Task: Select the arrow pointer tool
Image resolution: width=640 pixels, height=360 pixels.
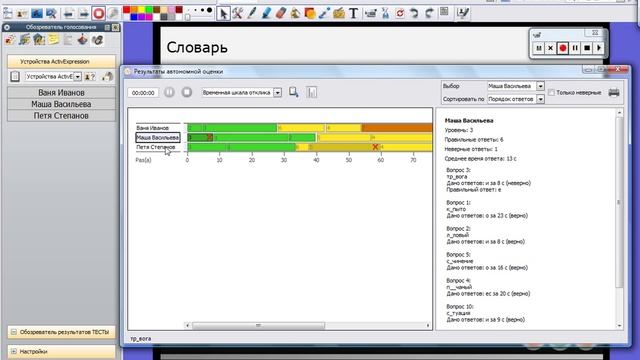Action: (223, 13)
